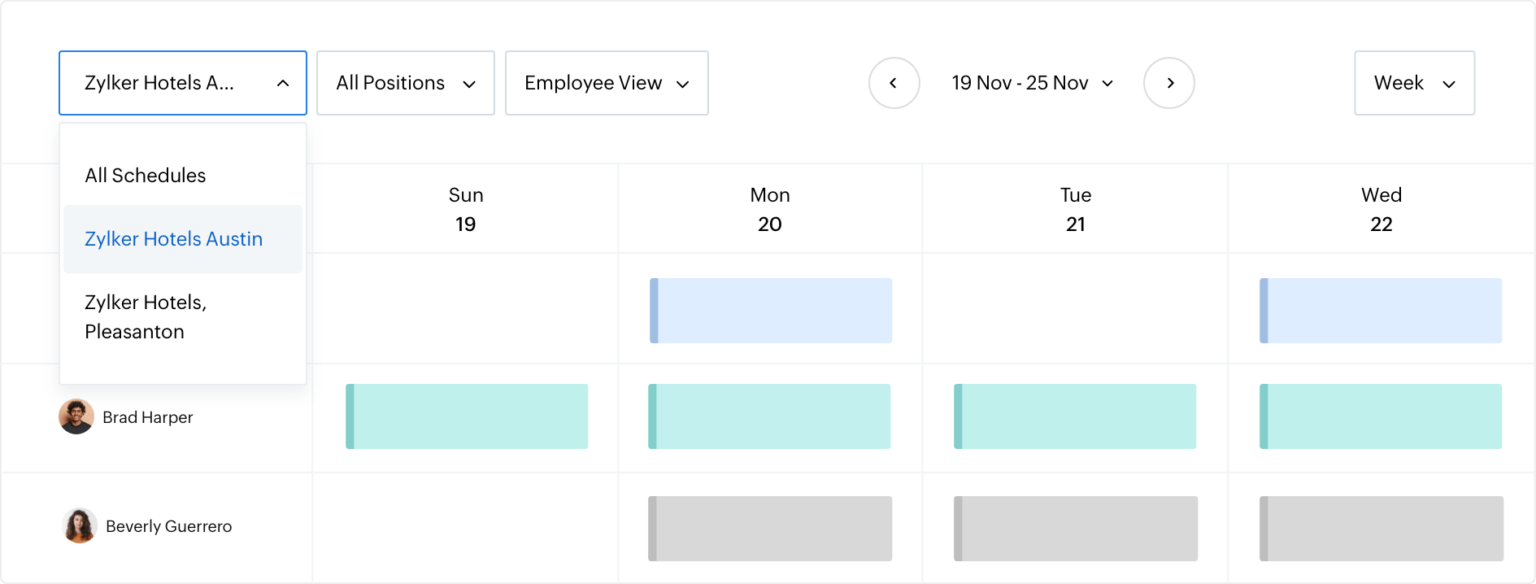Click the chevron on Employee View
The width and height of the screenshot is (1536, 584).
[x=685, y=83]
